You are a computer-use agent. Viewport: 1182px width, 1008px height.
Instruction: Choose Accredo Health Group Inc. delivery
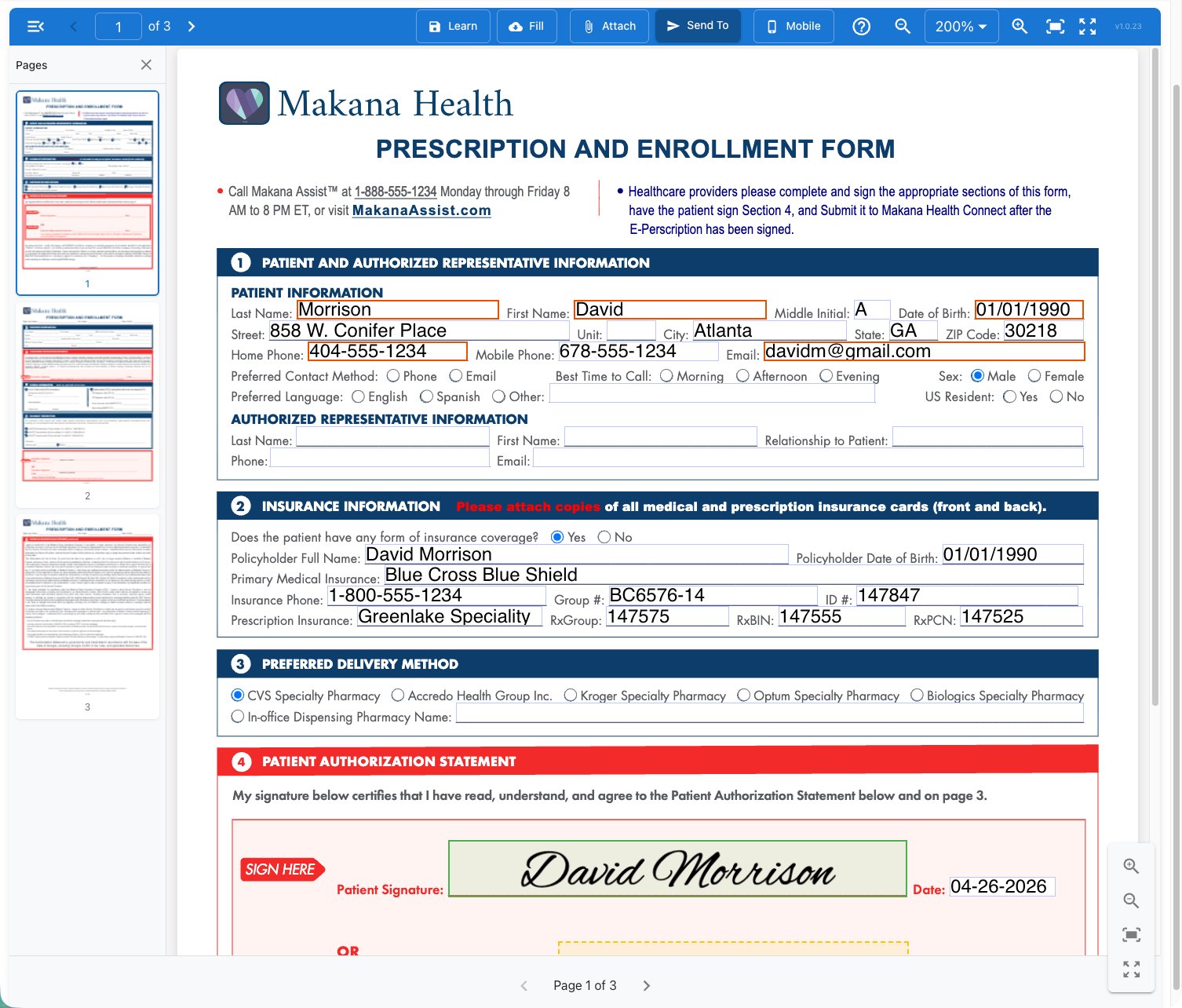click(398, 695)
